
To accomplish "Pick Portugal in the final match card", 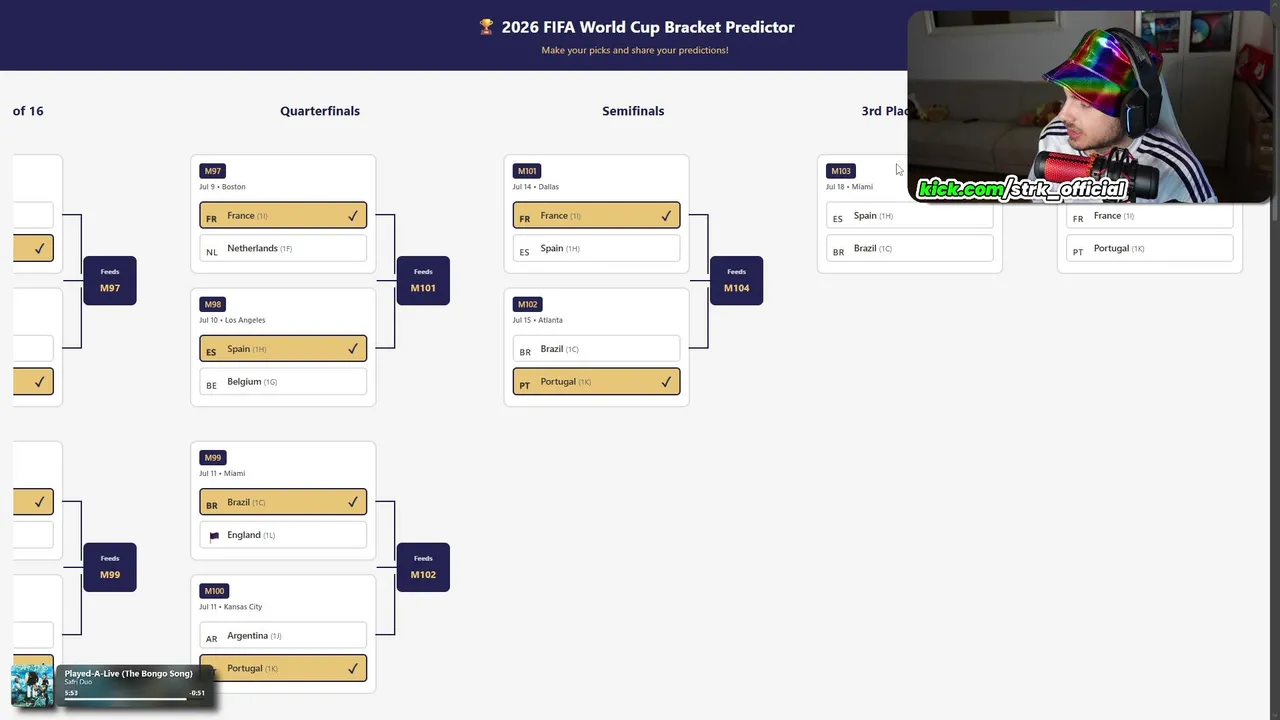I will click(x=1149, y=249).
